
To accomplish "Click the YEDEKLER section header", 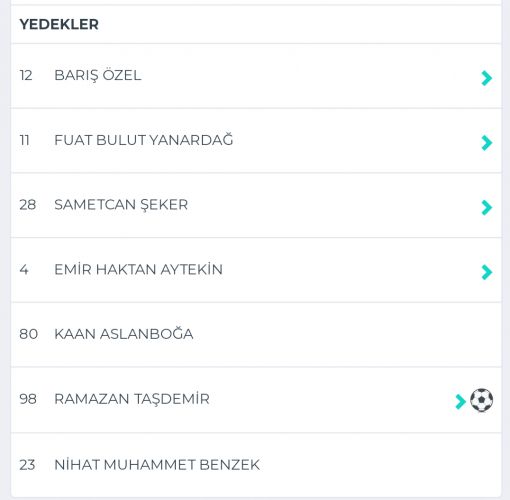I will pos(59,24).
